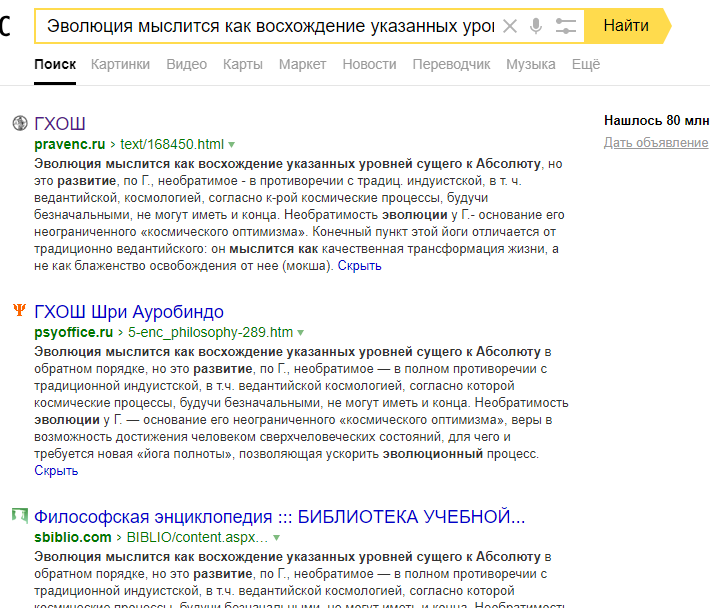The height and width of the screenshot is (608, 710).
Task: Open the ГХОШ Шри Ауробиндо result
Action: point(129,312)
